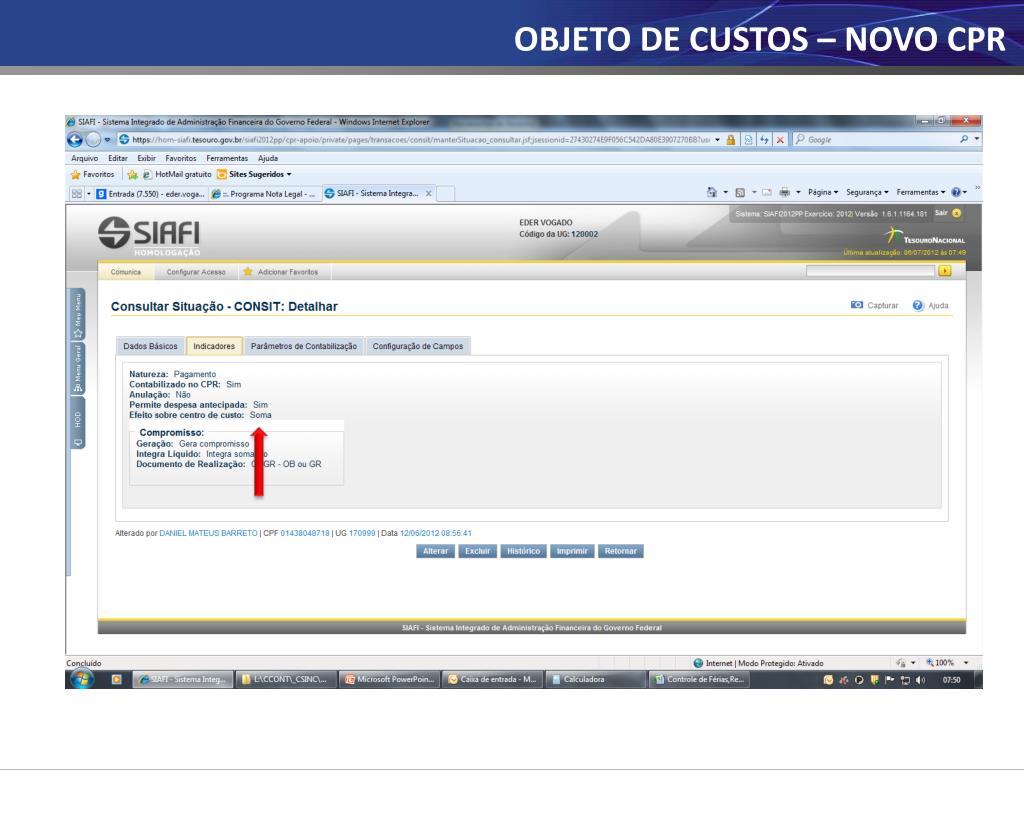Click the Home icon in command bar

click(712, 192)
